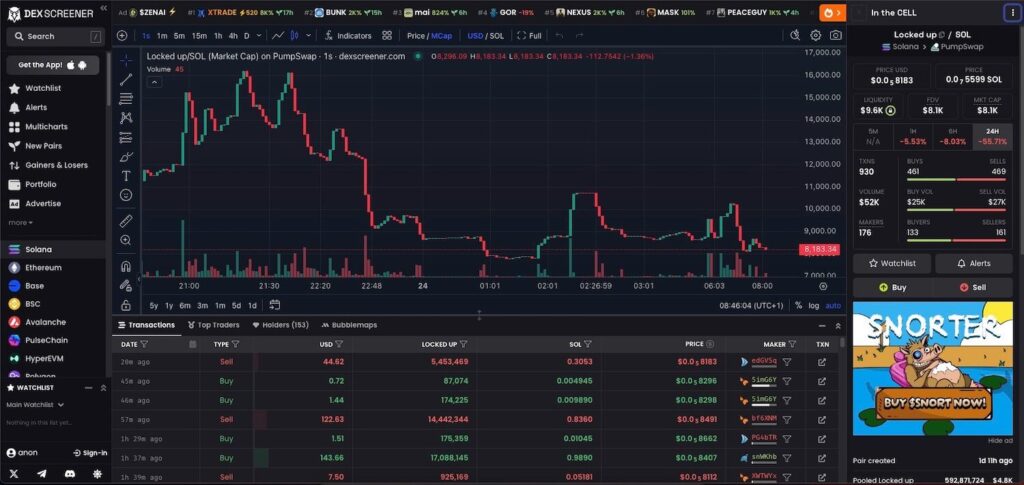Minimize the transactions panel dash icon

coord(822,325)
